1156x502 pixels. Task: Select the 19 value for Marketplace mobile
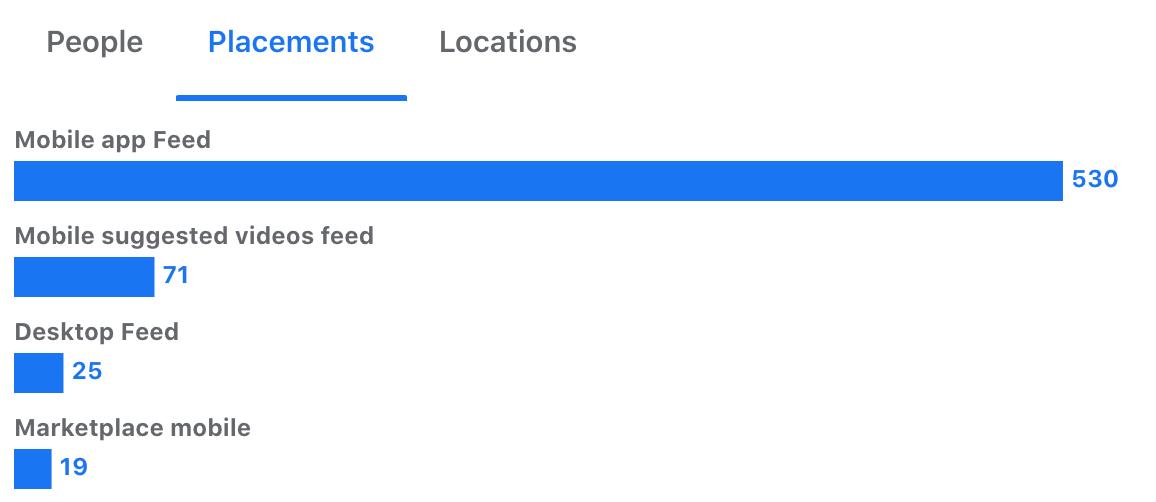pos(74,467)
